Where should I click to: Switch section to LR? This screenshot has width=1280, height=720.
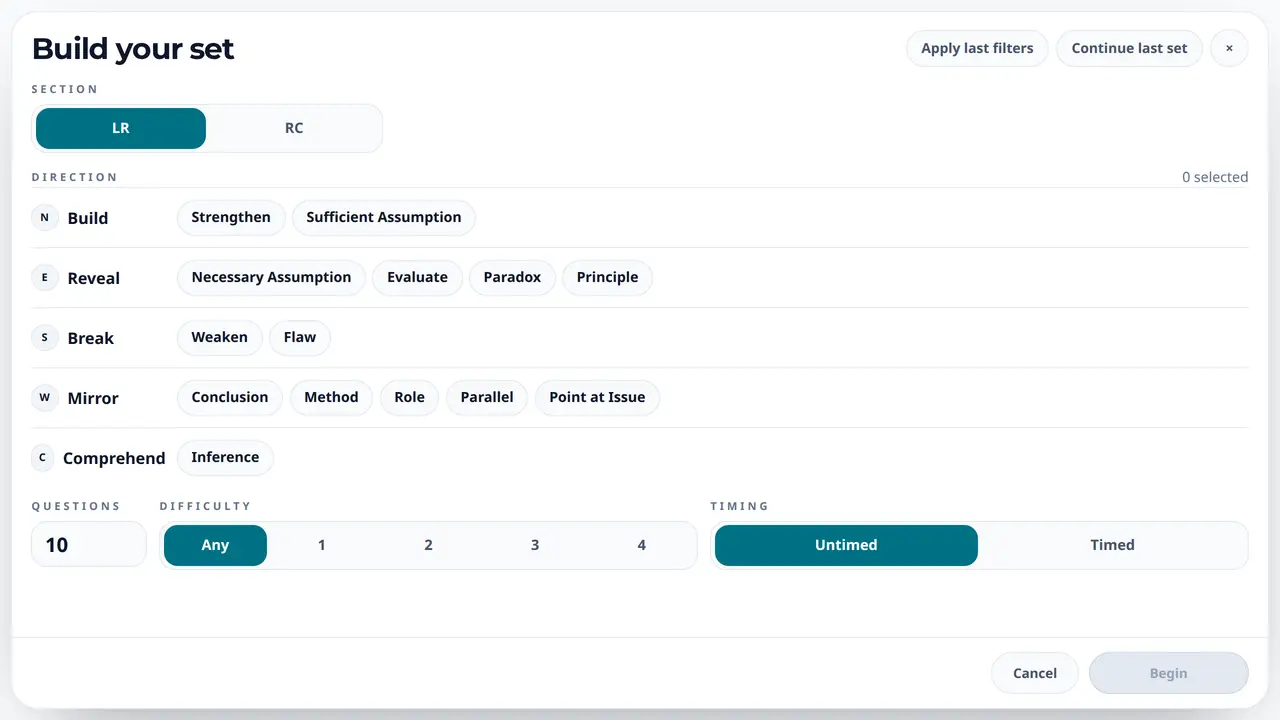pos(121,128)
